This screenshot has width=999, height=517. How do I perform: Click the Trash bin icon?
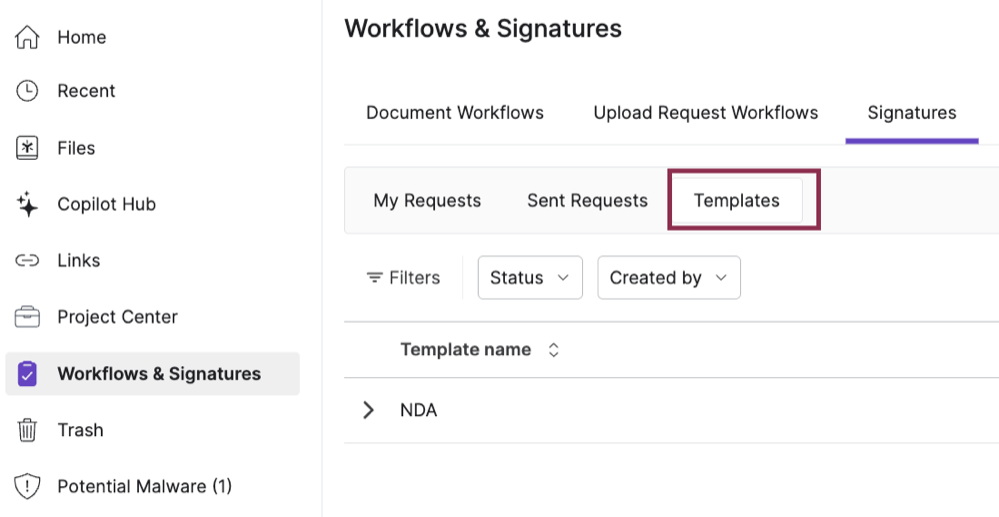pos(28,430)
